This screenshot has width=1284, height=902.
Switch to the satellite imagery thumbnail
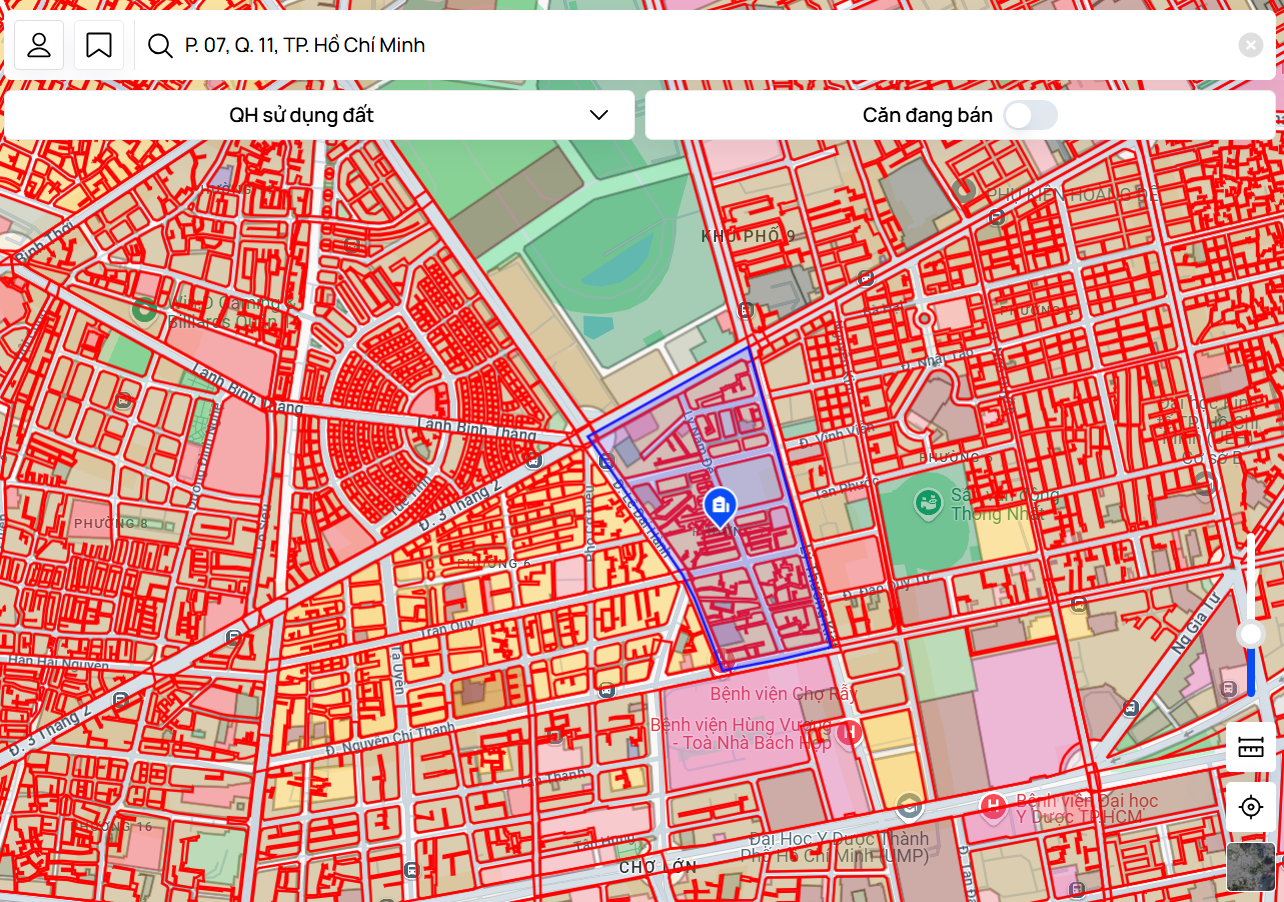click(x=1251, y=867)
